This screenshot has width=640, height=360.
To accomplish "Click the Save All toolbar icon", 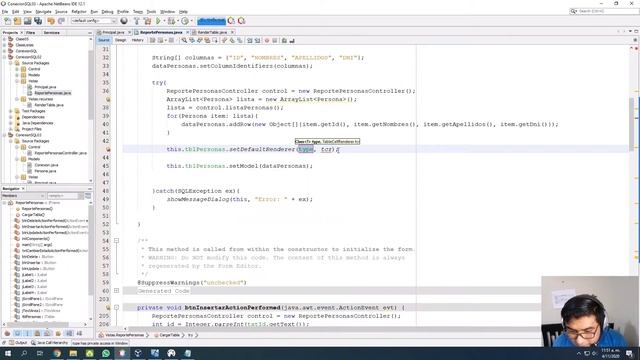I will click(x=38, y=21).
